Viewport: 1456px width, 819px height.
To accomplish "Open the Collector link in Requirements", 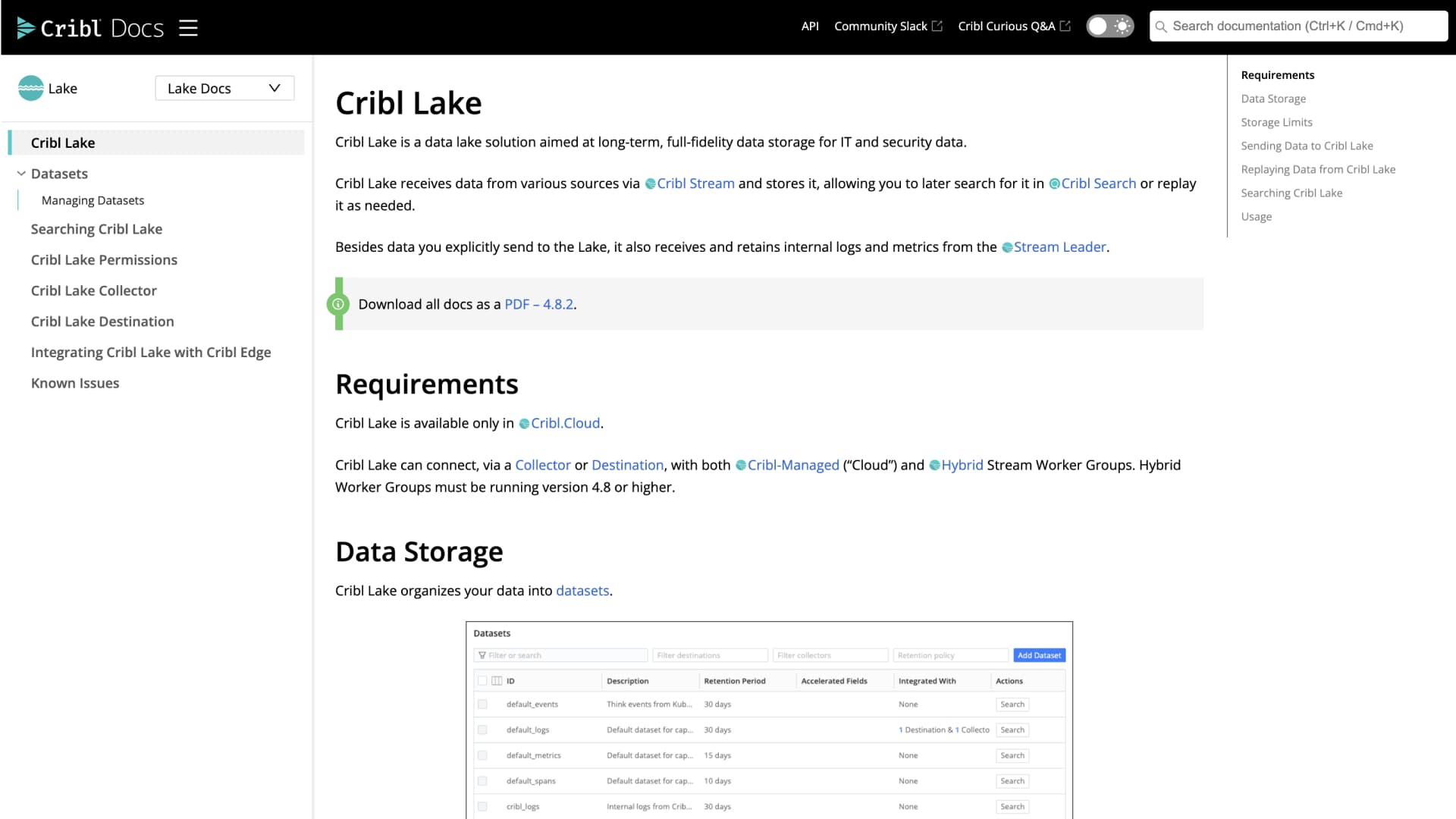I will coord(542,465).
